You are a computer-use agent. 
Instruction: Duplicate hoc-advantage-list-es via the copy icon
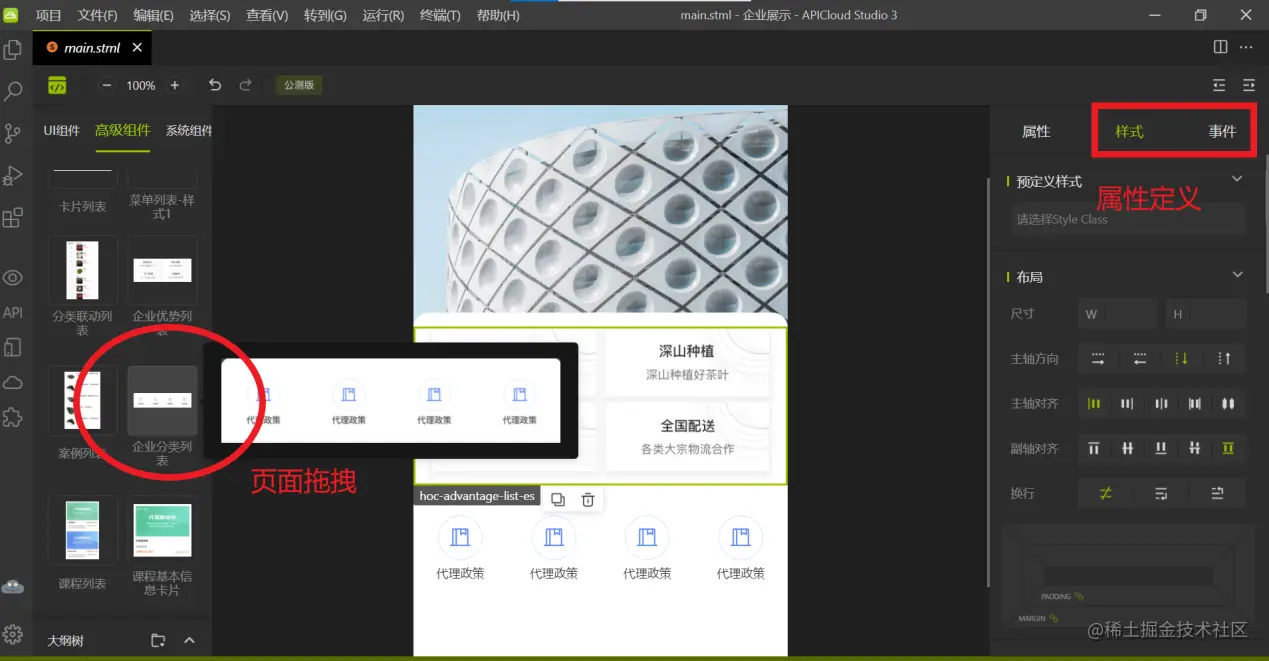[558, 497]
